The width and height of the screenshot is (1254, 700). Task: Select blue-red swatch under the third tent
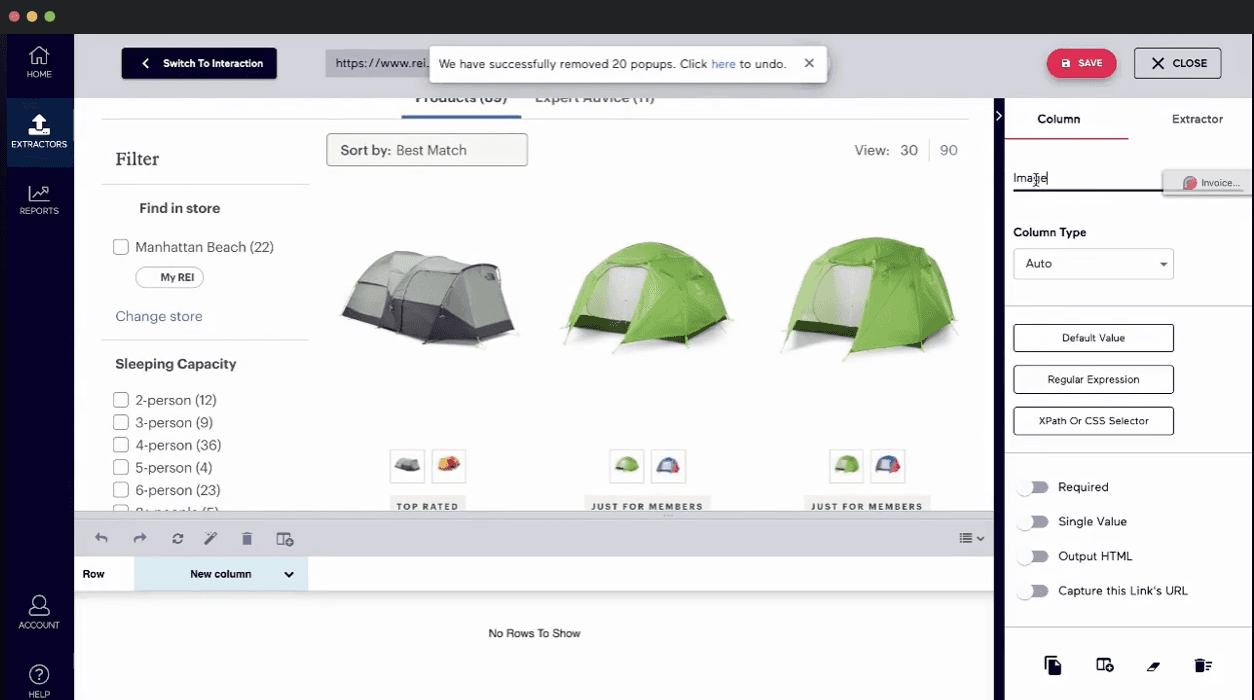point(888,465)
